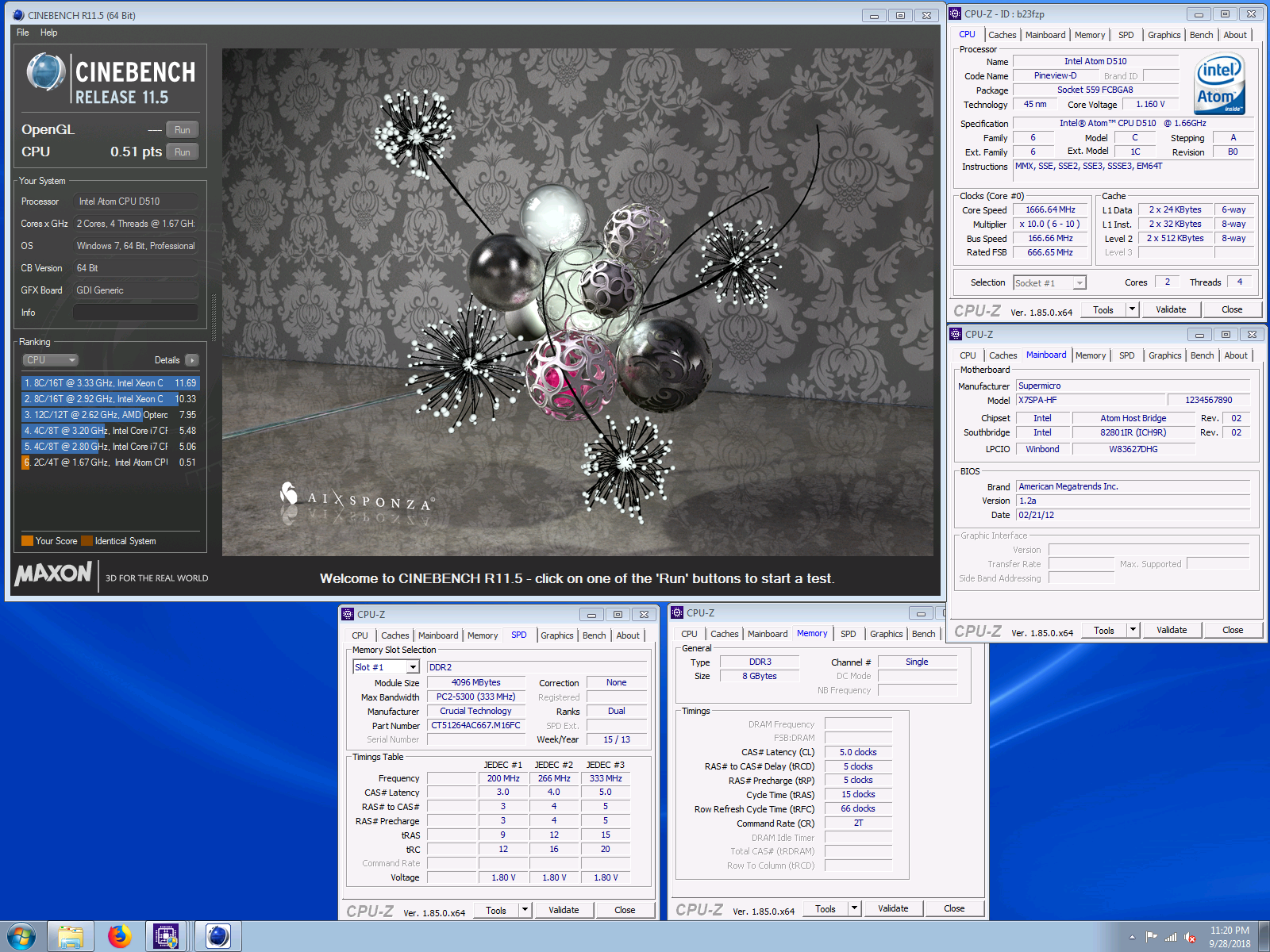Screen dimensions: 1270x952
Task: Expand Tools dropdown arrow in CPU window
Action: 1133,309
